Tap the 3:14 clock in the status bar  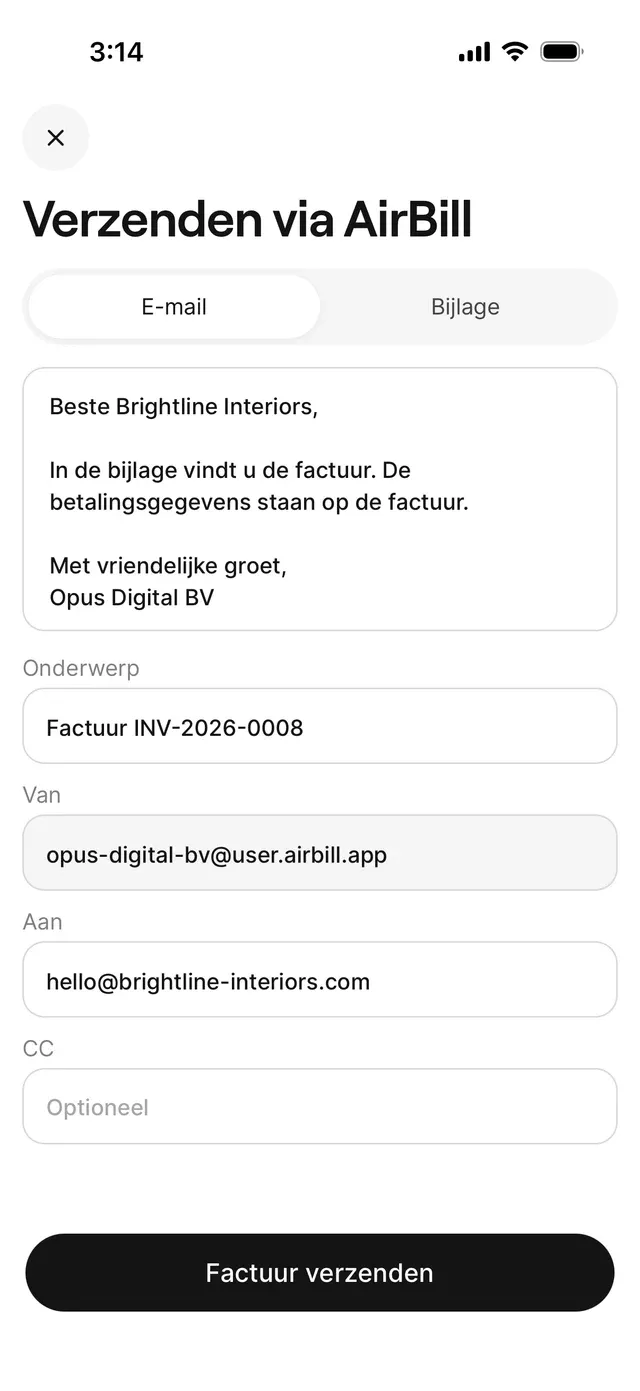(116, 52)
